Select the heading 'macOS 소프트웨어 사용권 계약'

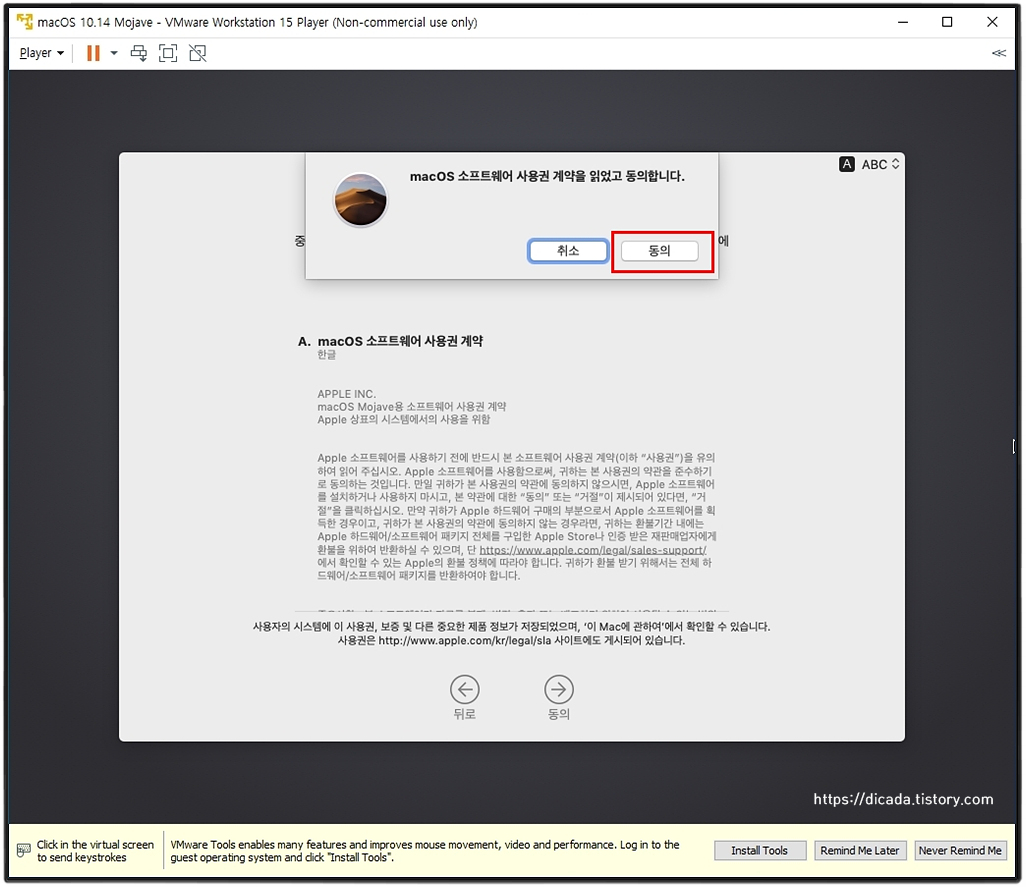click(x=400, y=341)
